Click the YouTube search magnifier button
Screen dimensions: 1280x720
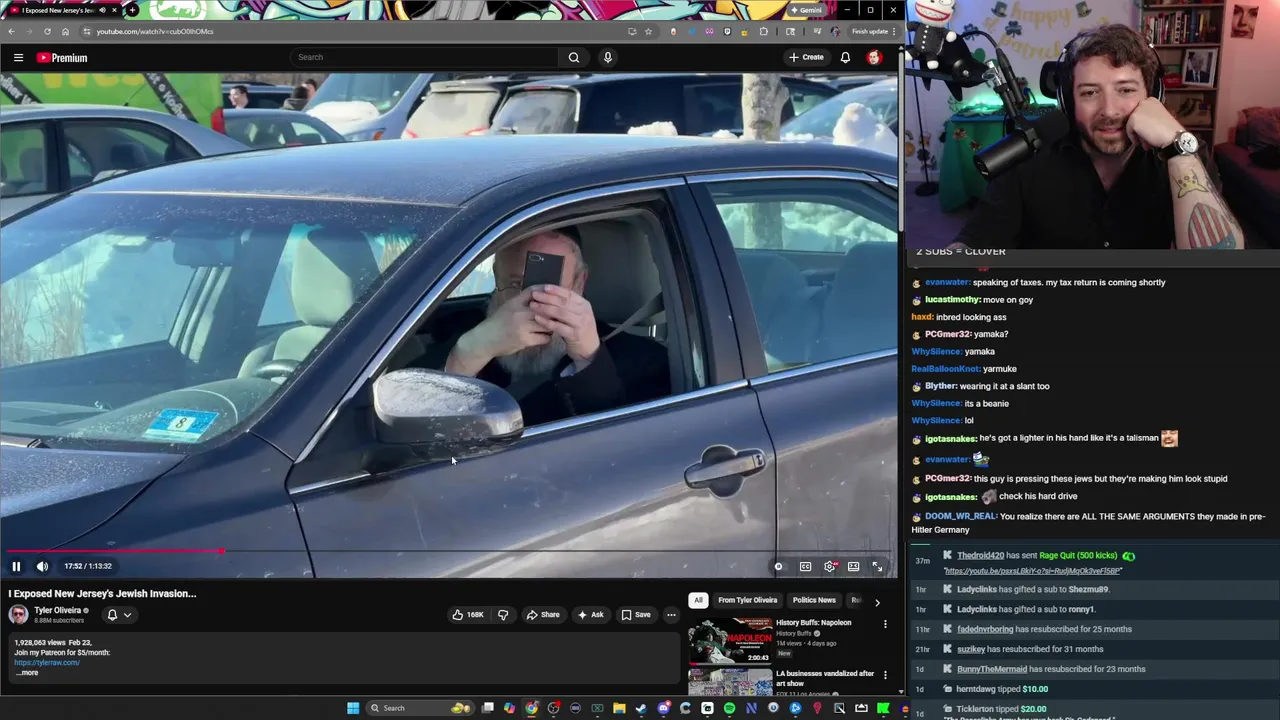tap(574, 57)
